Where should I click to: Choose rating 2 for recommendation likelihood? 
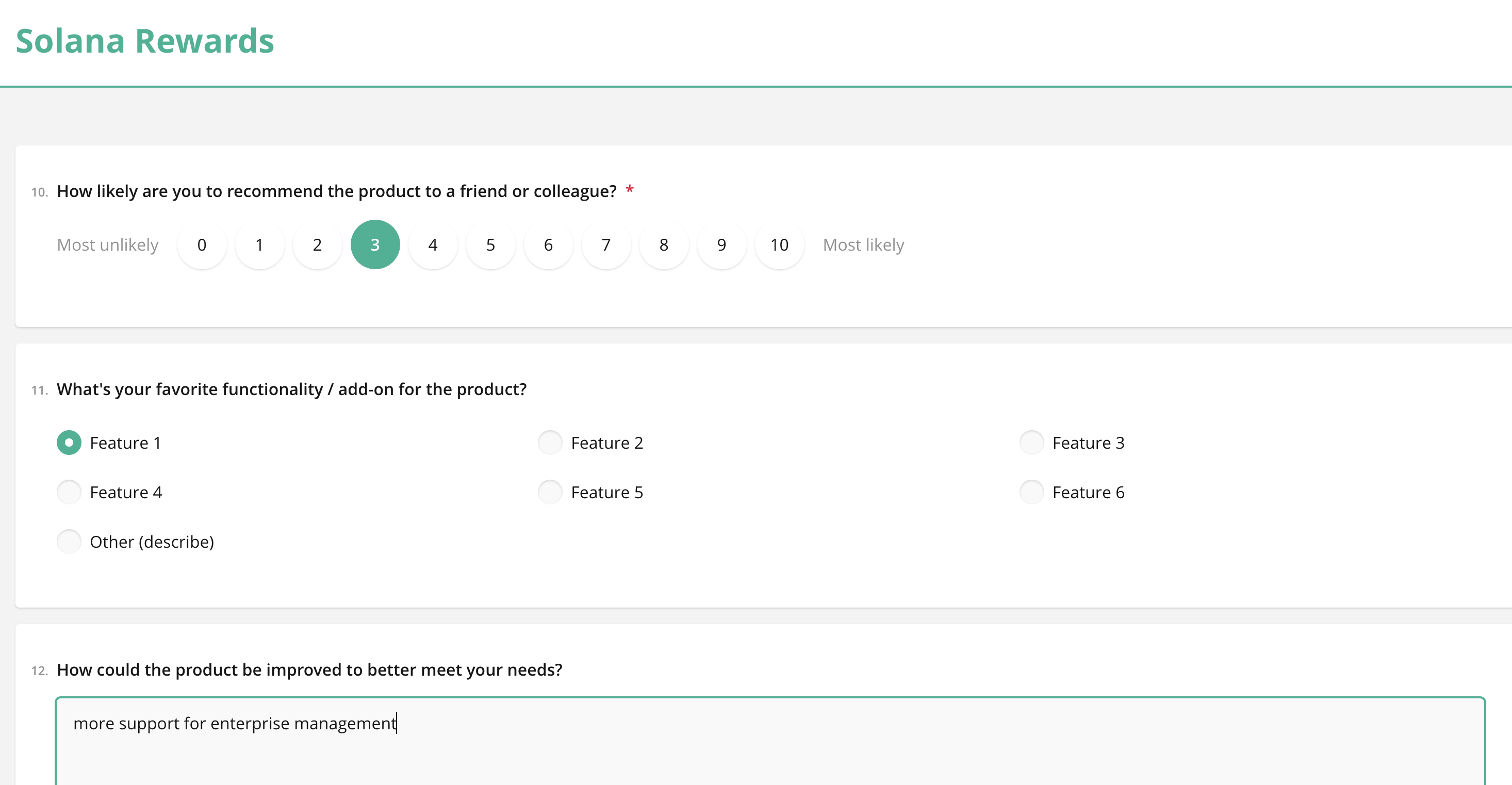(x=317, y=245)
